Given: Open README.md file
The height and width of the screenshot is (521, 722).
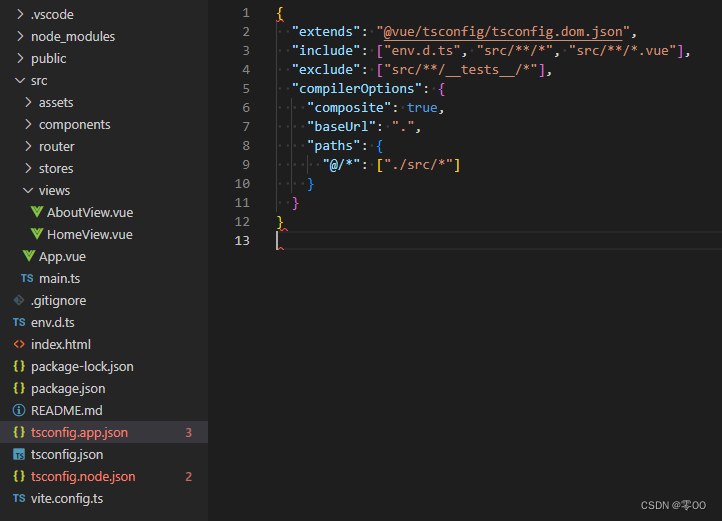Looking at the screenshot, I should coord(67,410).
